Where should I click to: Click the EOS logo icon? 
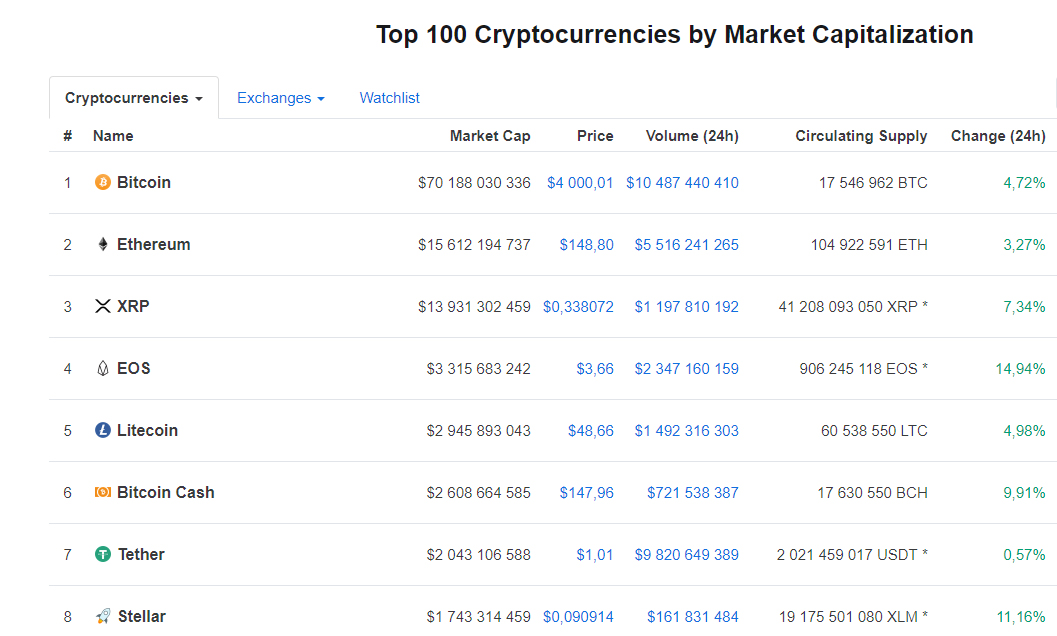coord(102,368)
